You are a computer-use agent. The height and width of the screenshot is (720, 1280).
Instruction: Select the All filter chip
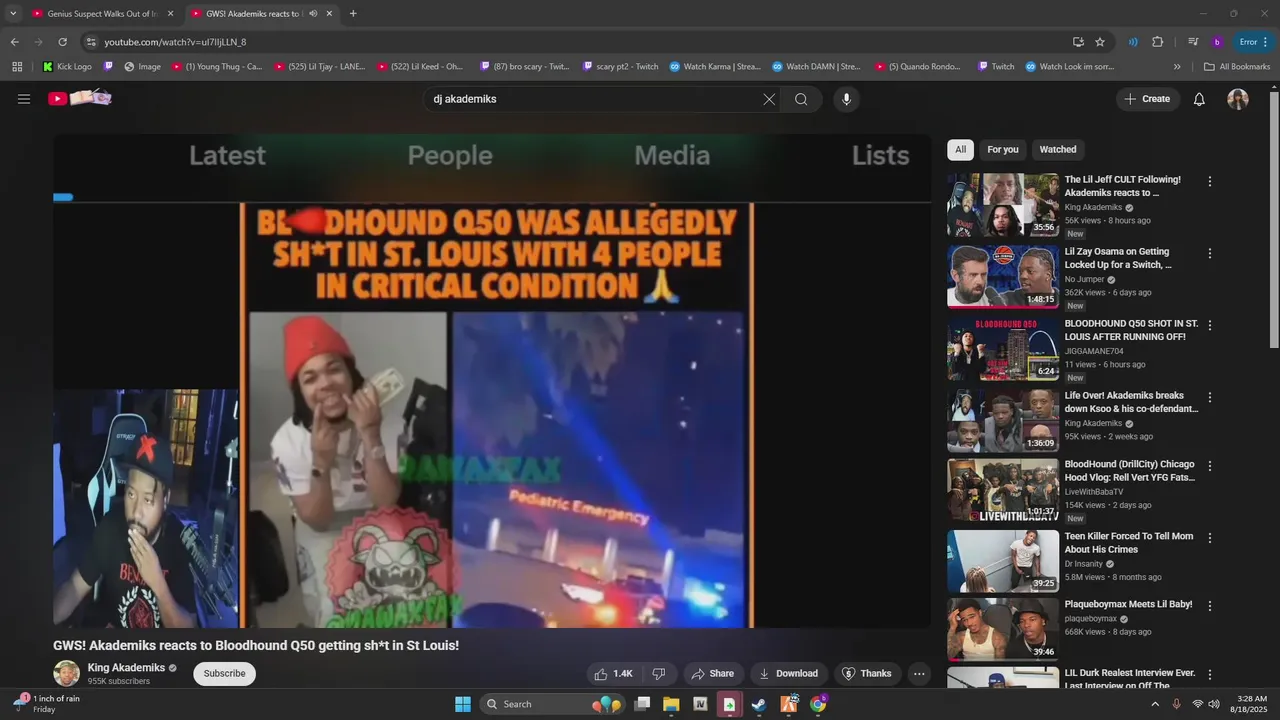click(x=960, y=150)
